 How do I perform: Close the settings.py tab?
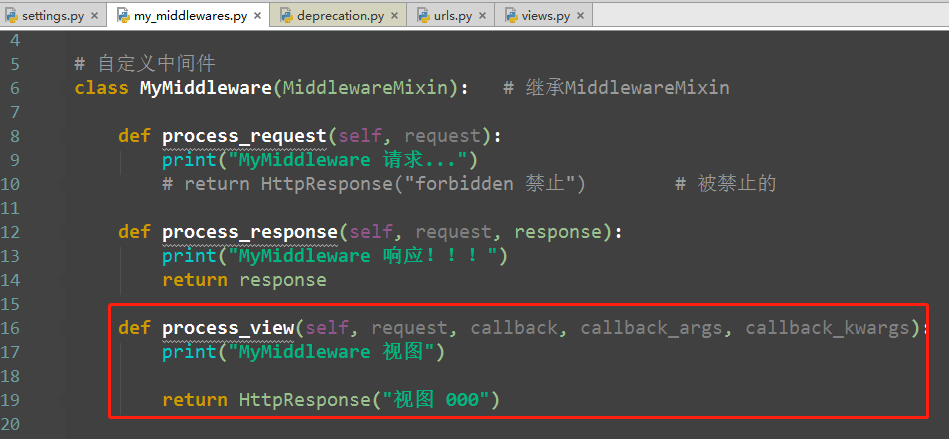[x=94, y=16]
